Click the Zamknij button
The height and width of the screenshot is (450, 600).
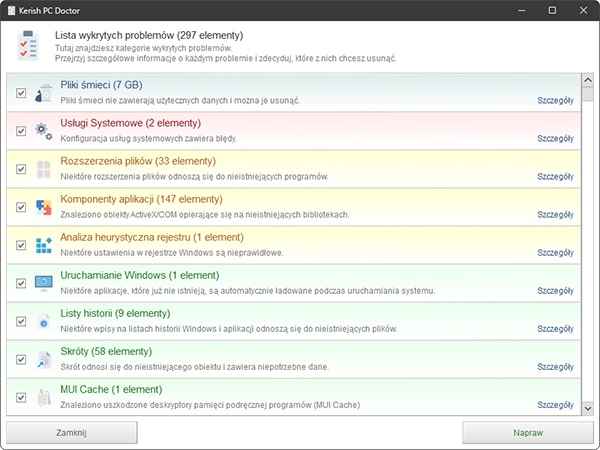[x=72, y=433]
